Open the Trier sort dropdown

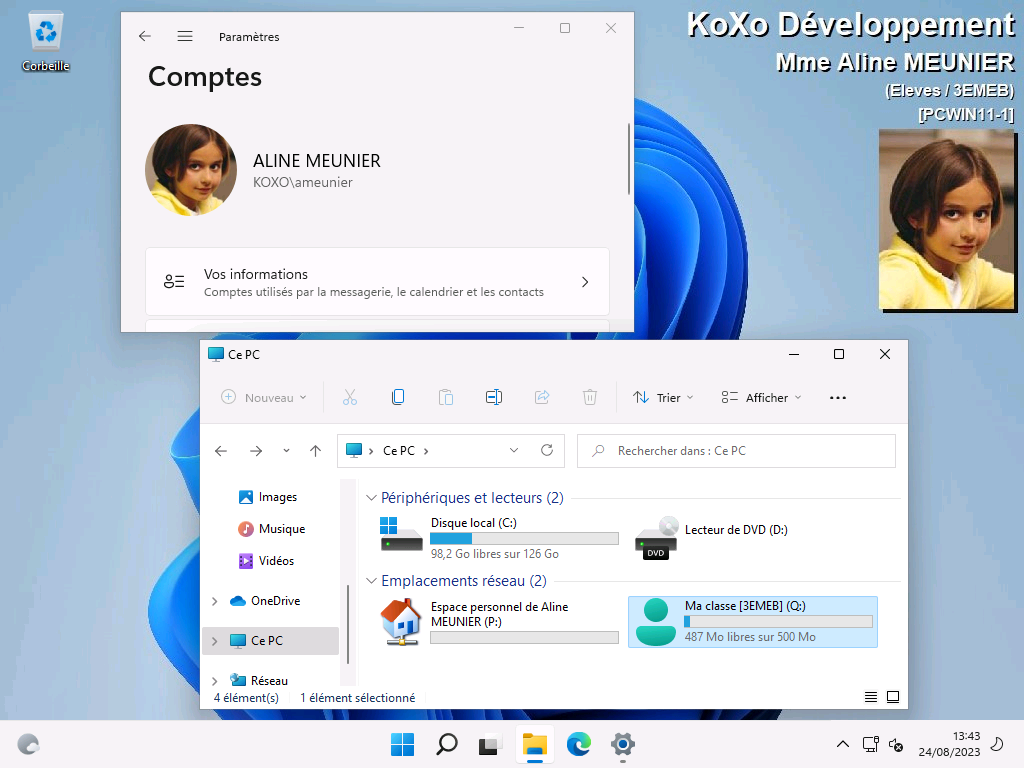coord(663,397)
